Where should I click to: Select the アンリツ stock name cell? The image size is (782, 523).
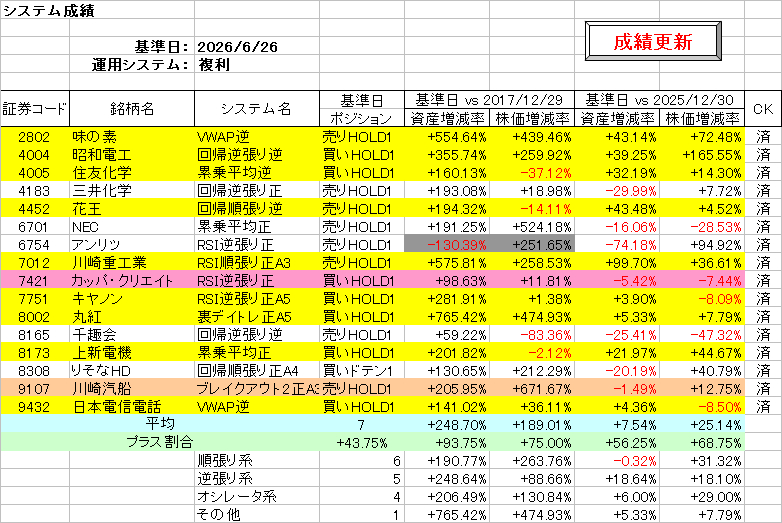coord(132,245)
